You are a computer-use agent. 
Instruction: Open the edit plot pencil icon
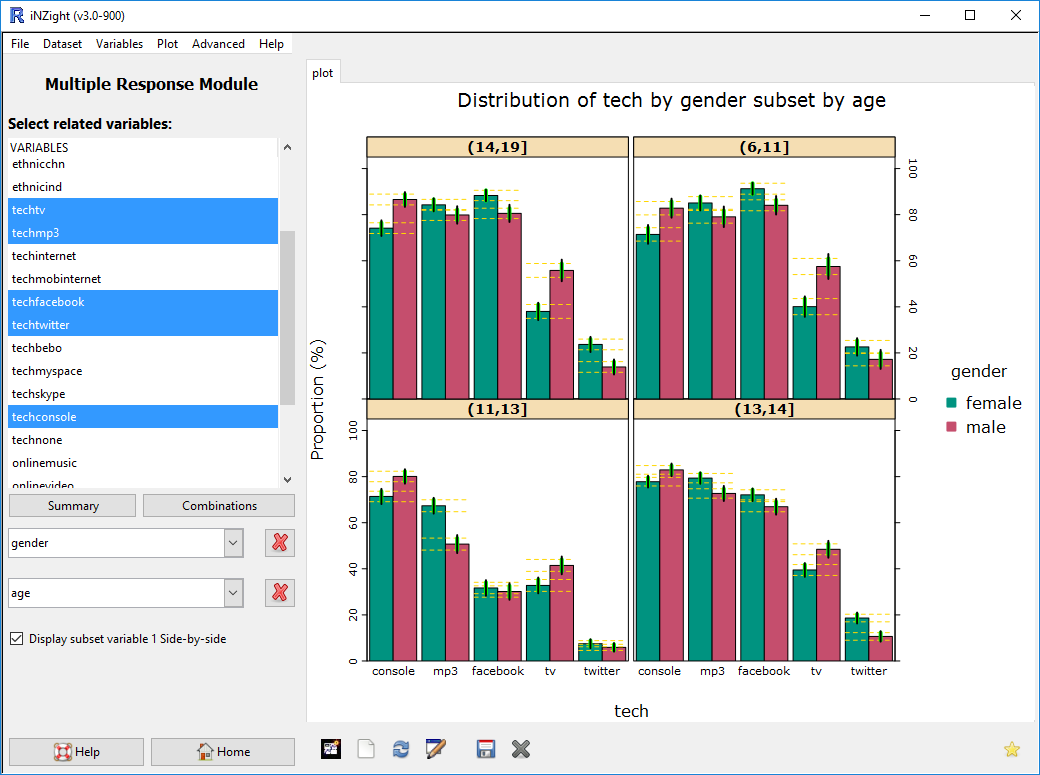pos(436,748)
